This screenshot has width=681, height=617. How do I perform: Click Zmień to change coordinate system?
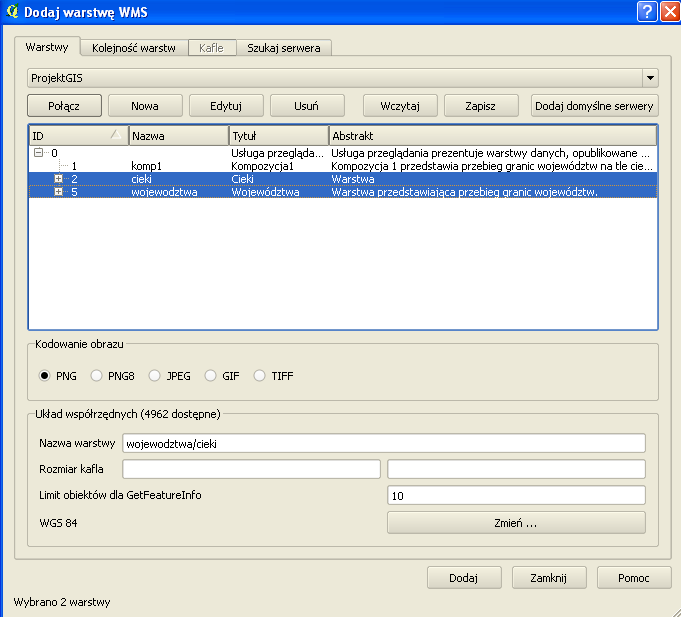[516, 523]
